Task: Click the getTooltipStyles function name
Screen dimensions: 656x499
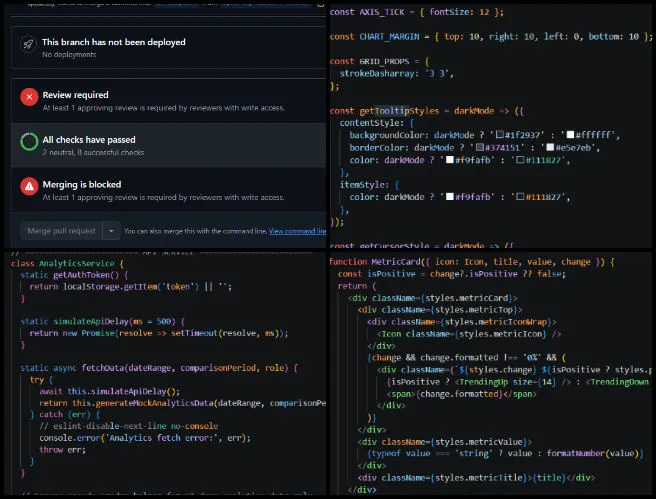Action: coord(400,111)
